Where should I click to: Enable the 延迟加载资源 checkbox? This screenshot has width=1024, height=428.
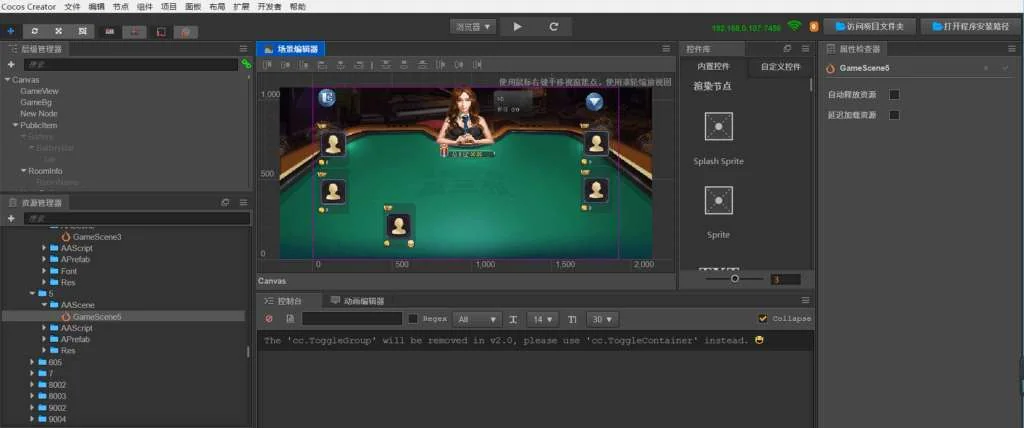coord(894,115)
